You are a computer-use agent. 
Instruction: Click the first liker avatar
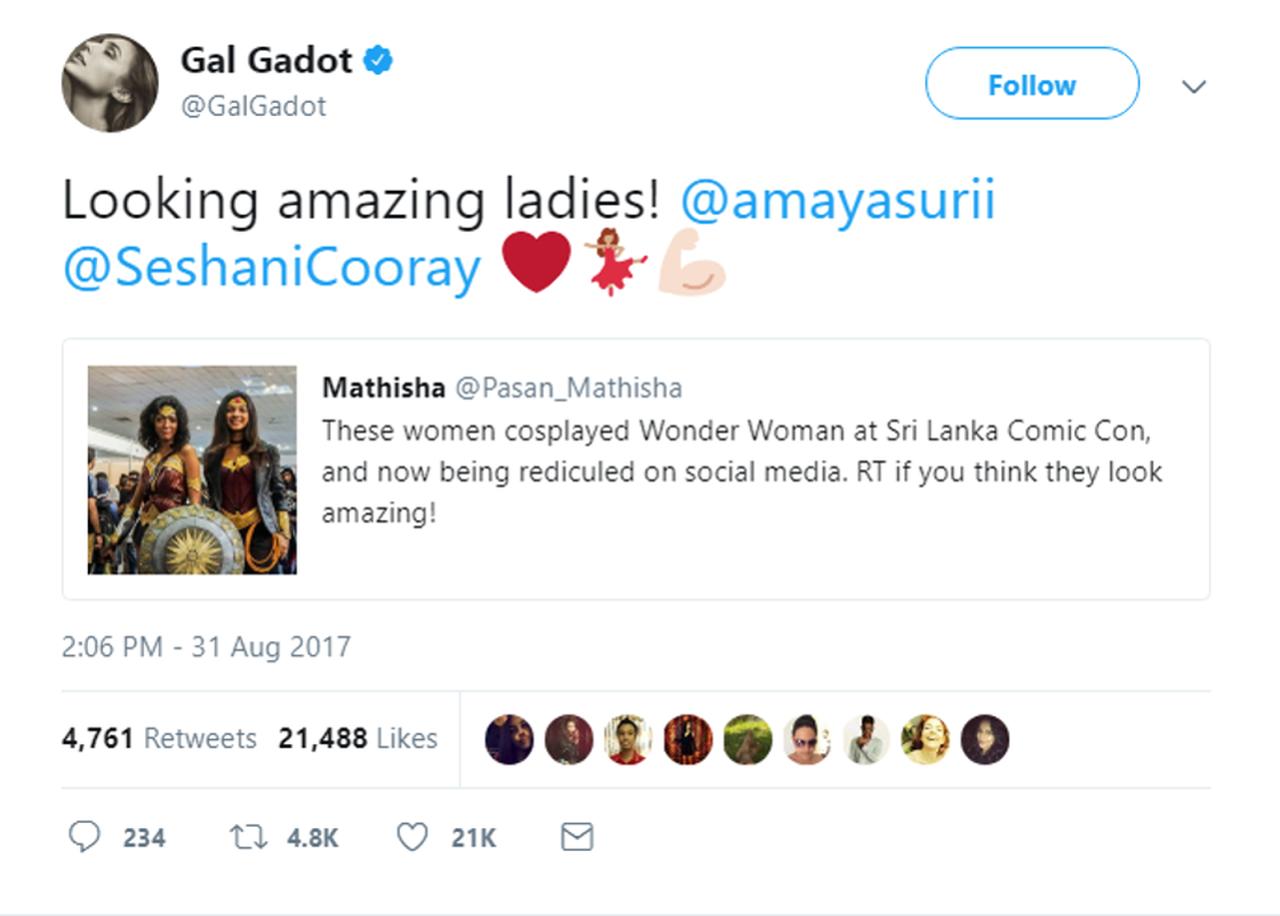[x=509, y=740]
